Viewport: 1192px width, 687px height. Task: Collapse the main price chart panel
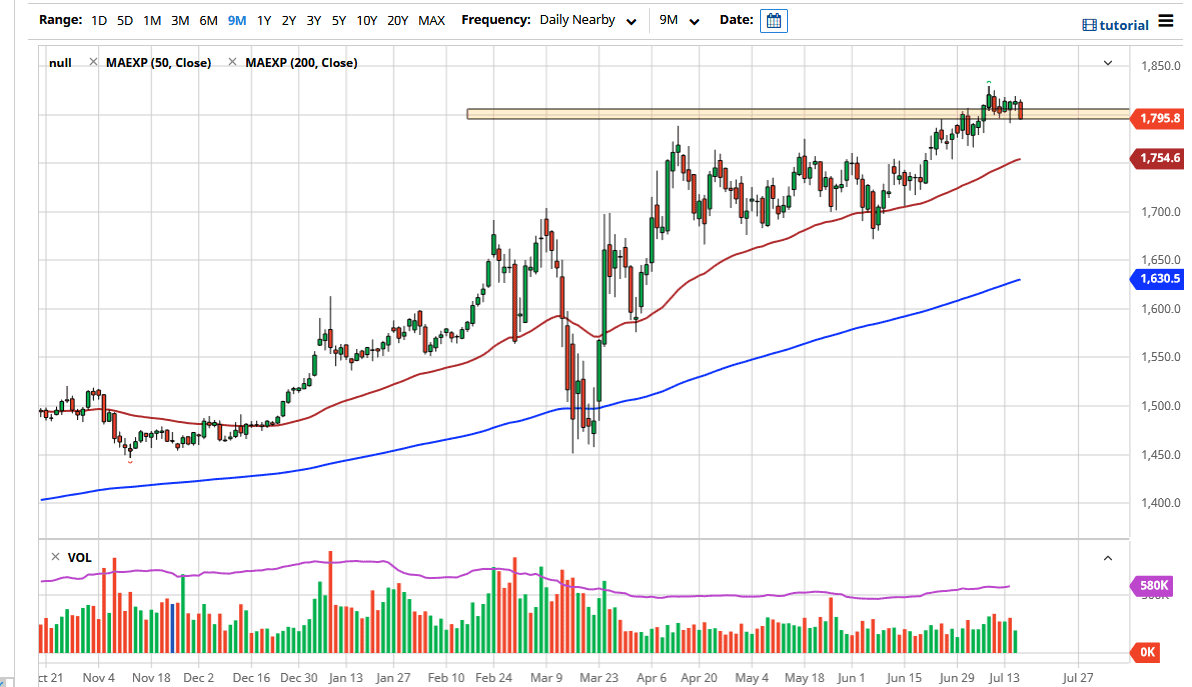pos(1107,63)
